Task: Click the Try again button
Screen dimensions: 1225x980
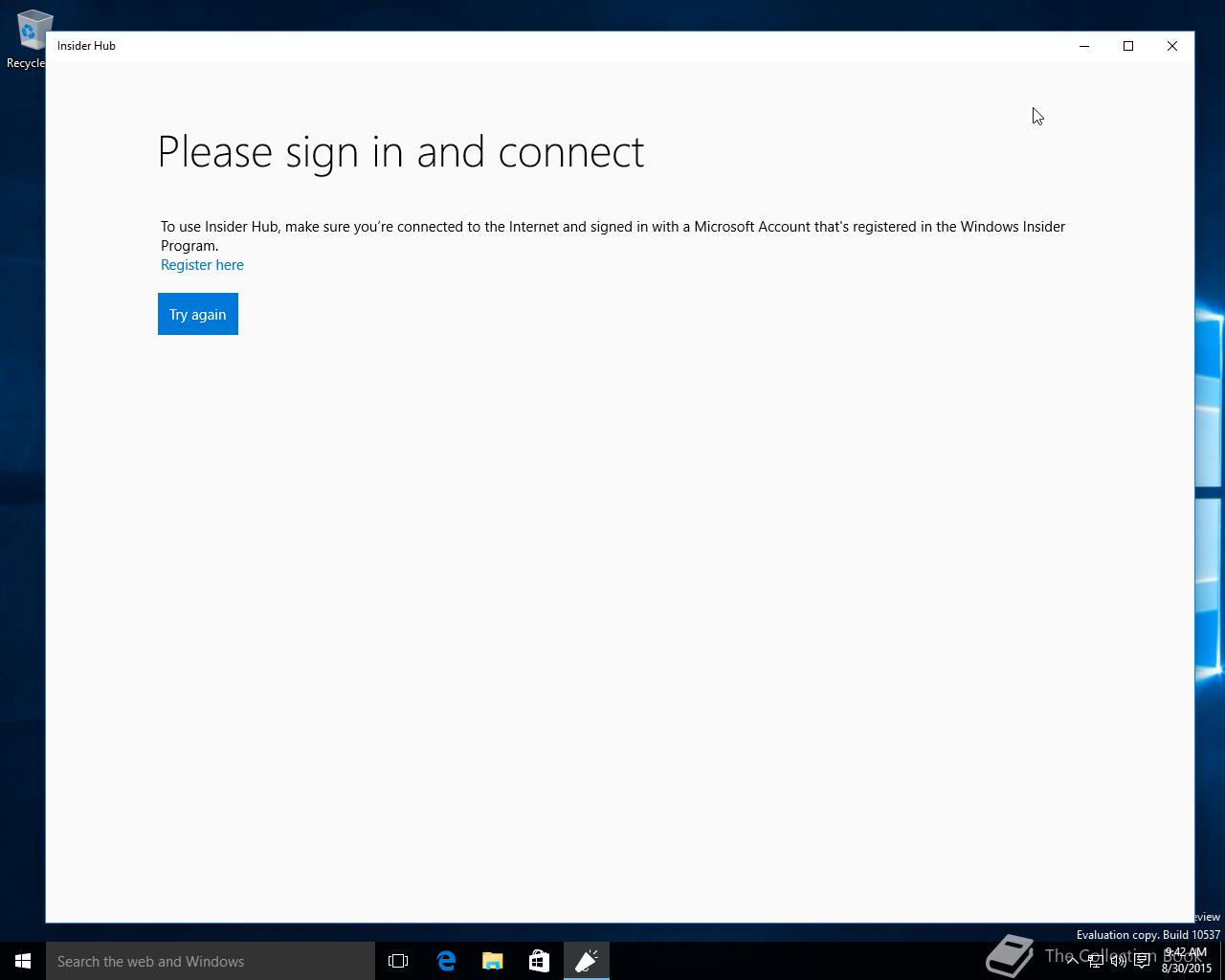Action: 198,314
